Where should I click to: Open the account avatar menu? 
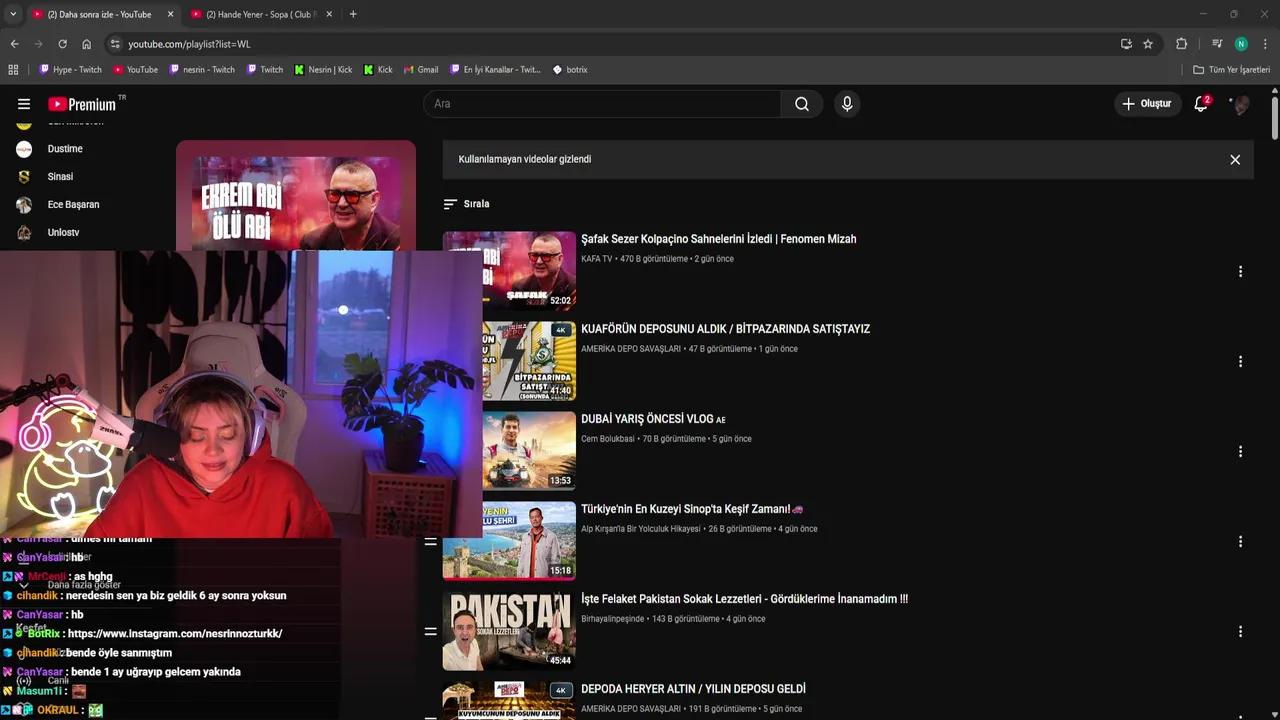pyautogui.click(x=1240, y=104)
